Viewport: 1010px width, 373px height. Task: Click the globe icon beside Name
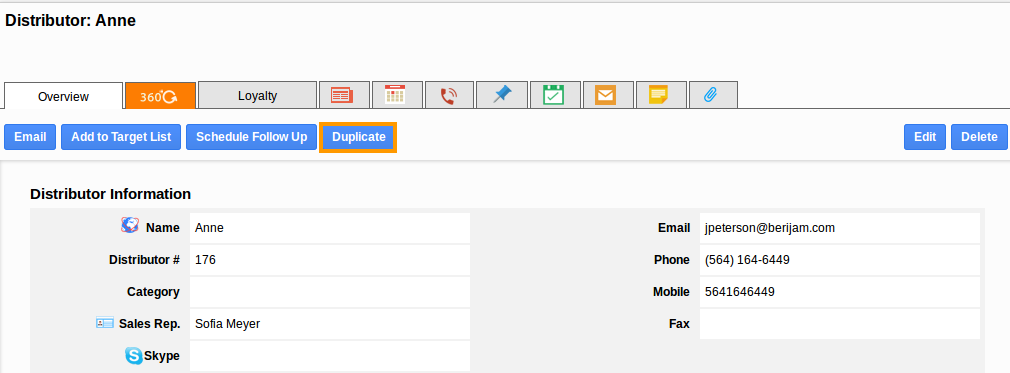tap(130, 225)
